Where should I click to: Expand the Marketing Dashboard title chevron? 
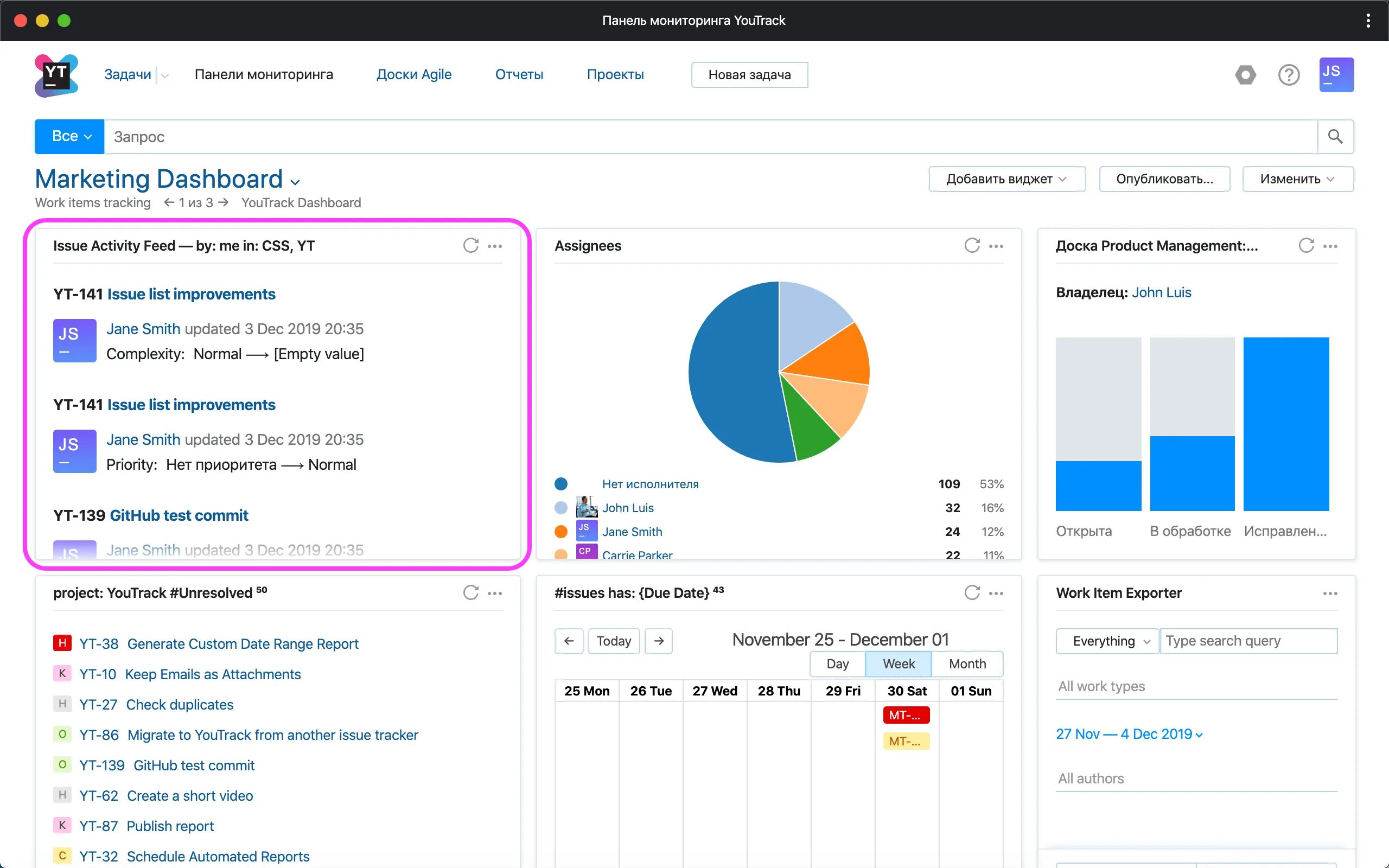(296, 183)
